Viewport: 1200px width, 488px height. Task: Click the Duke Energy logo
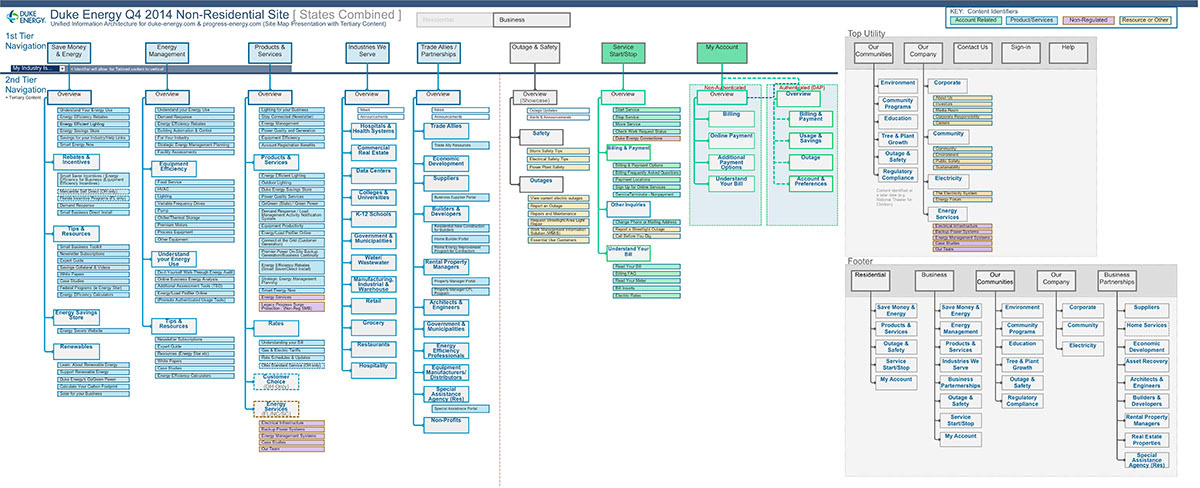point(24,18)
